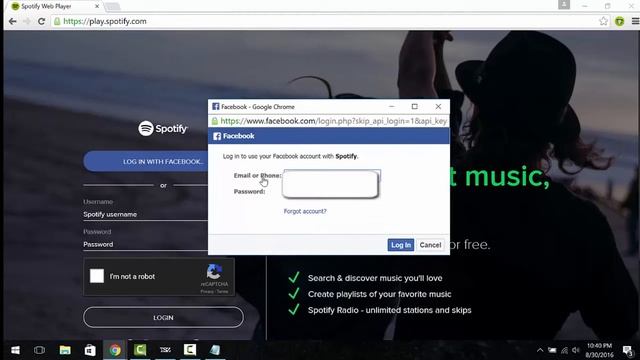Open the Windows Store taskbar icon

coord(90,350)
